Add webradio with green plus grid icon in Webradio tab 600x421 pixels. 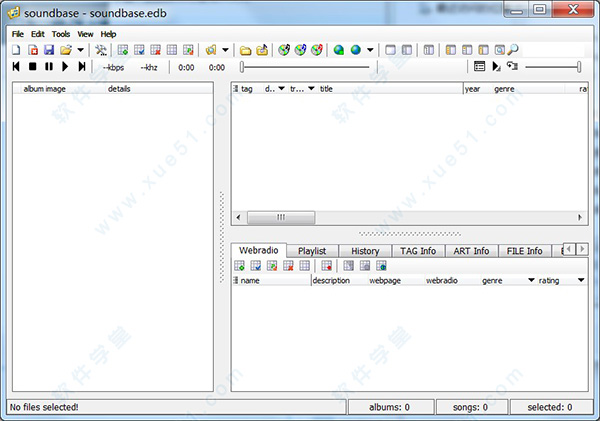(x=240, y=266)
